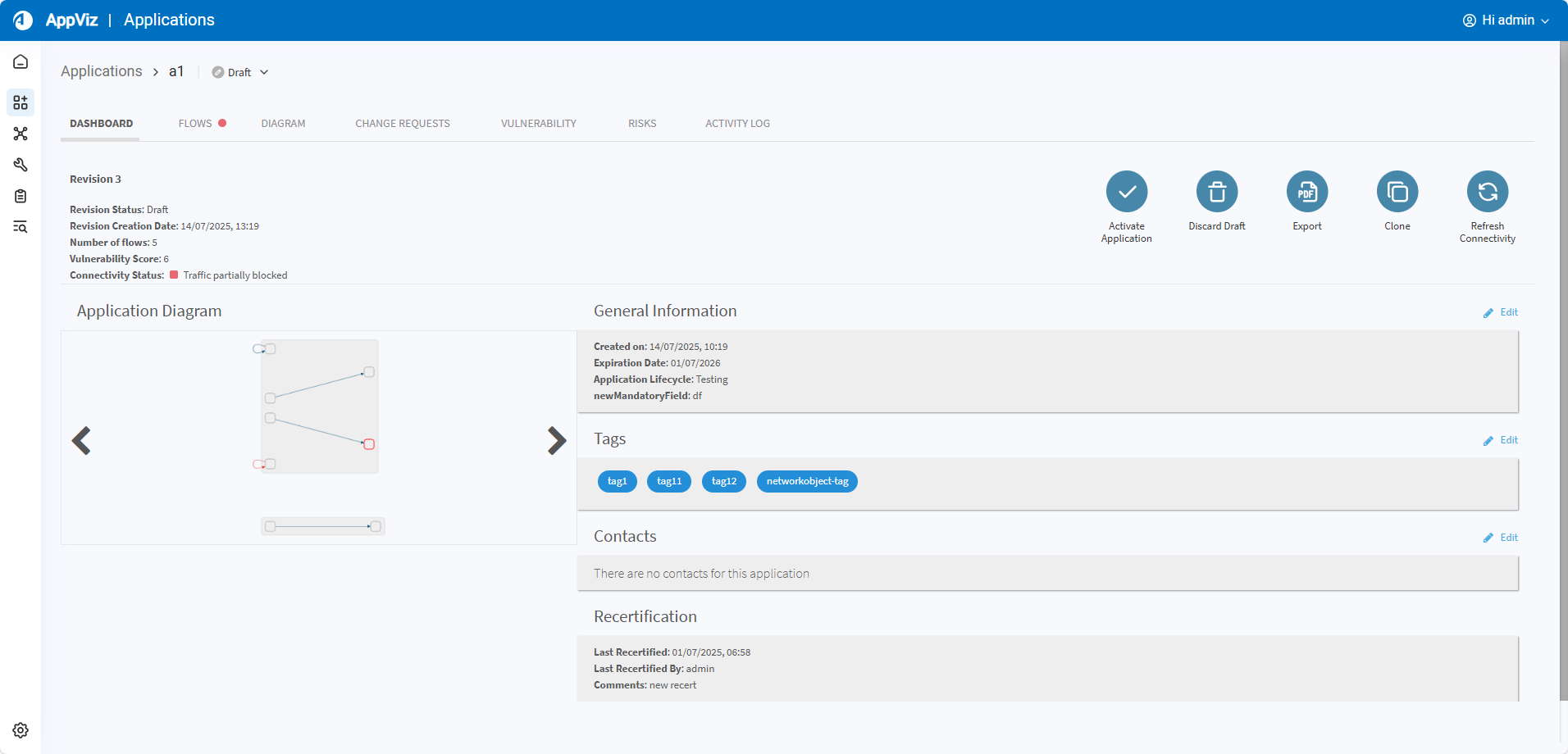Image resolution: width=1568 pixels, height=754 pixels.
Task: Click the Clone application icon
Action: click(x=1397, y=192)
